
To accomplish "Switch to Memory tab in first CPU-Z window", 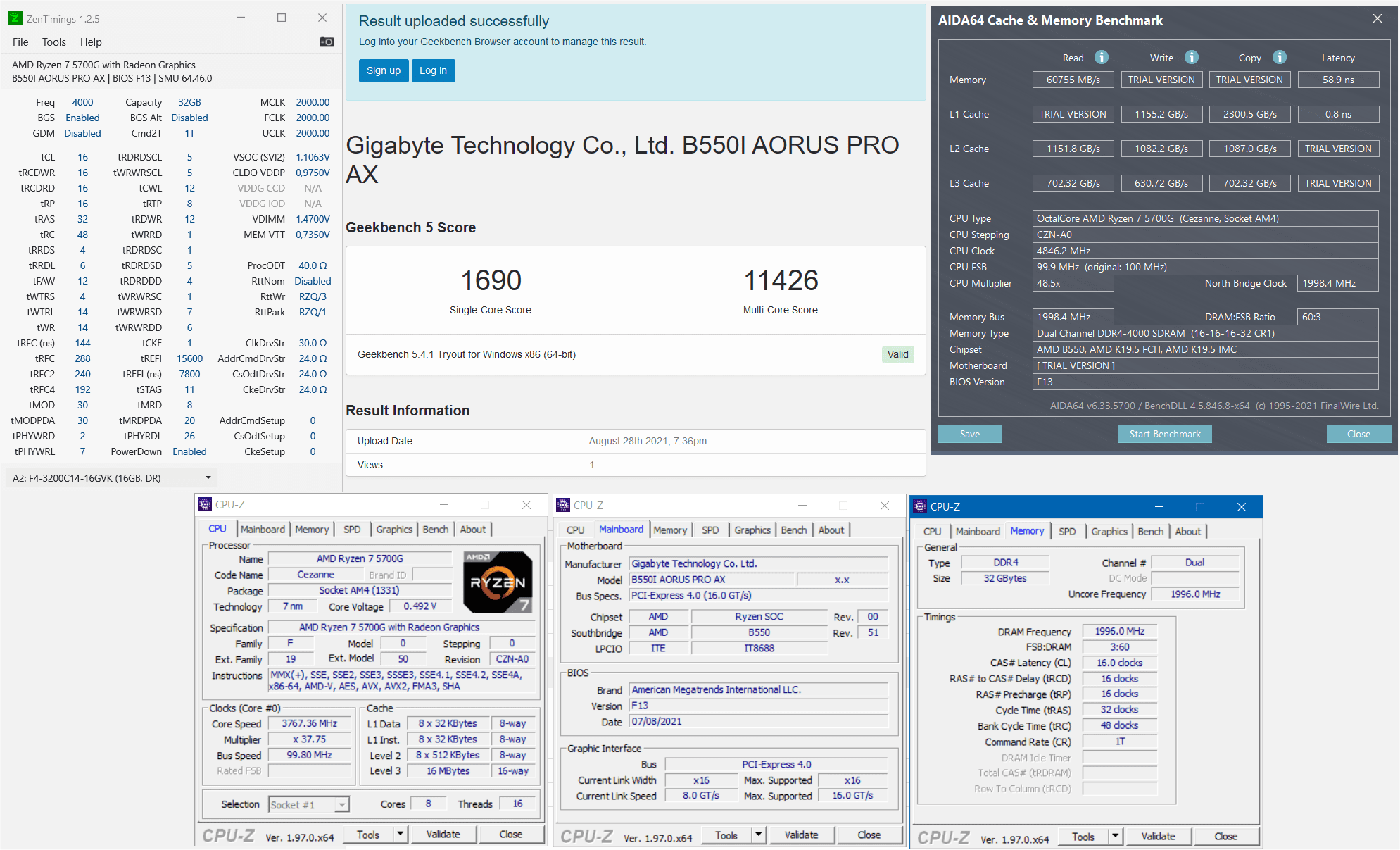I will pos(312,529).
